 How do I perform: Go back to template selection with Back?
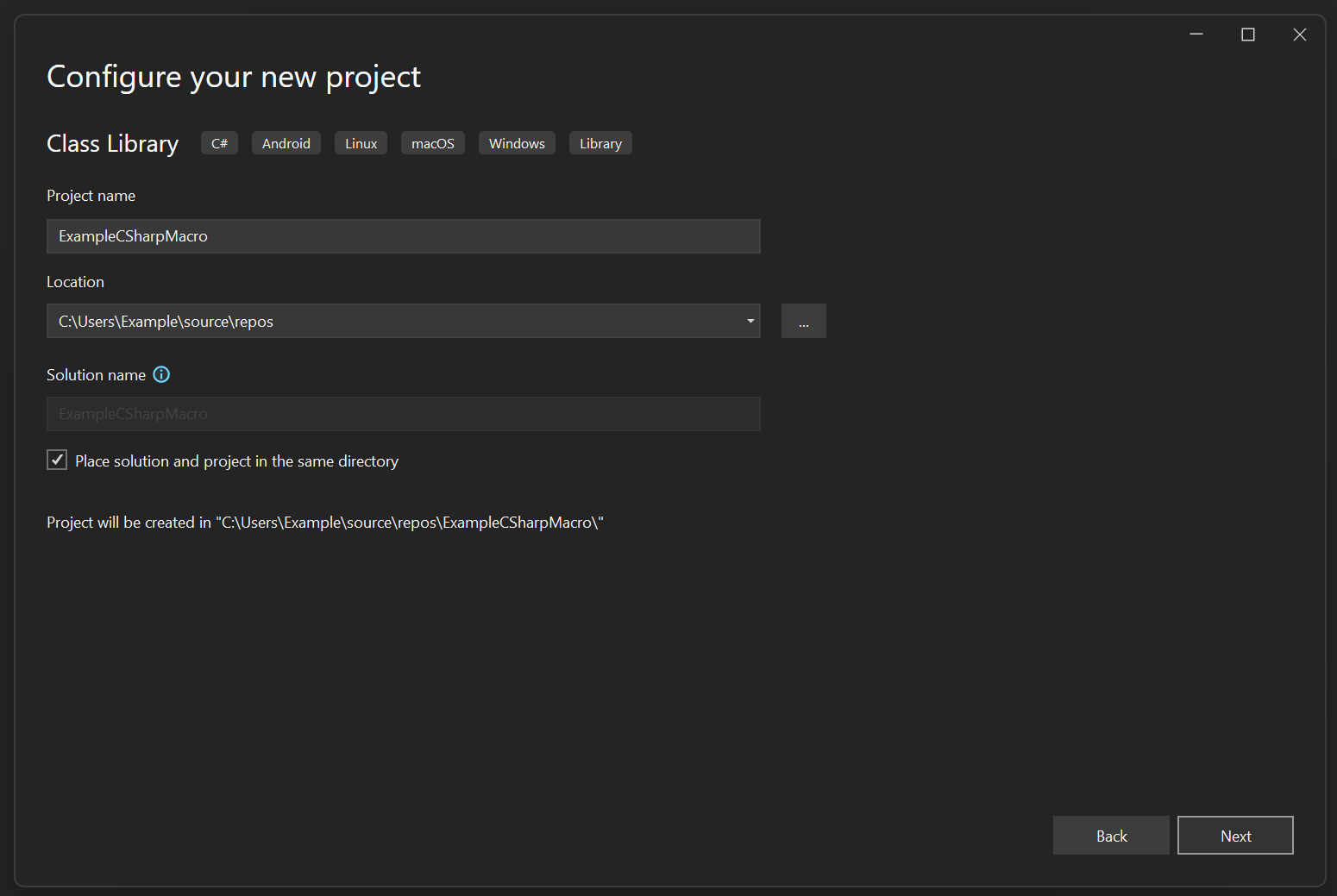click(x=1111, y=835)
